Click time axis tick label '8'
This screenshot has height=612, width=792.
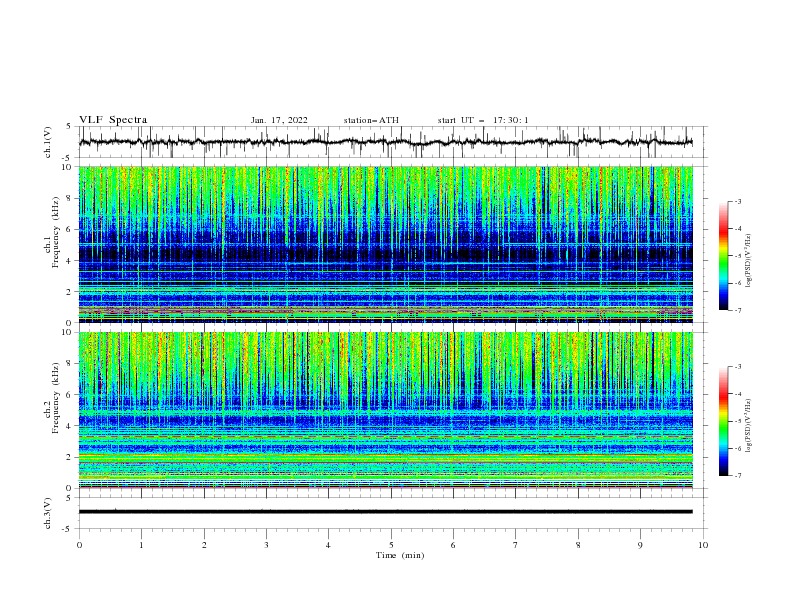tap(578, 545)
